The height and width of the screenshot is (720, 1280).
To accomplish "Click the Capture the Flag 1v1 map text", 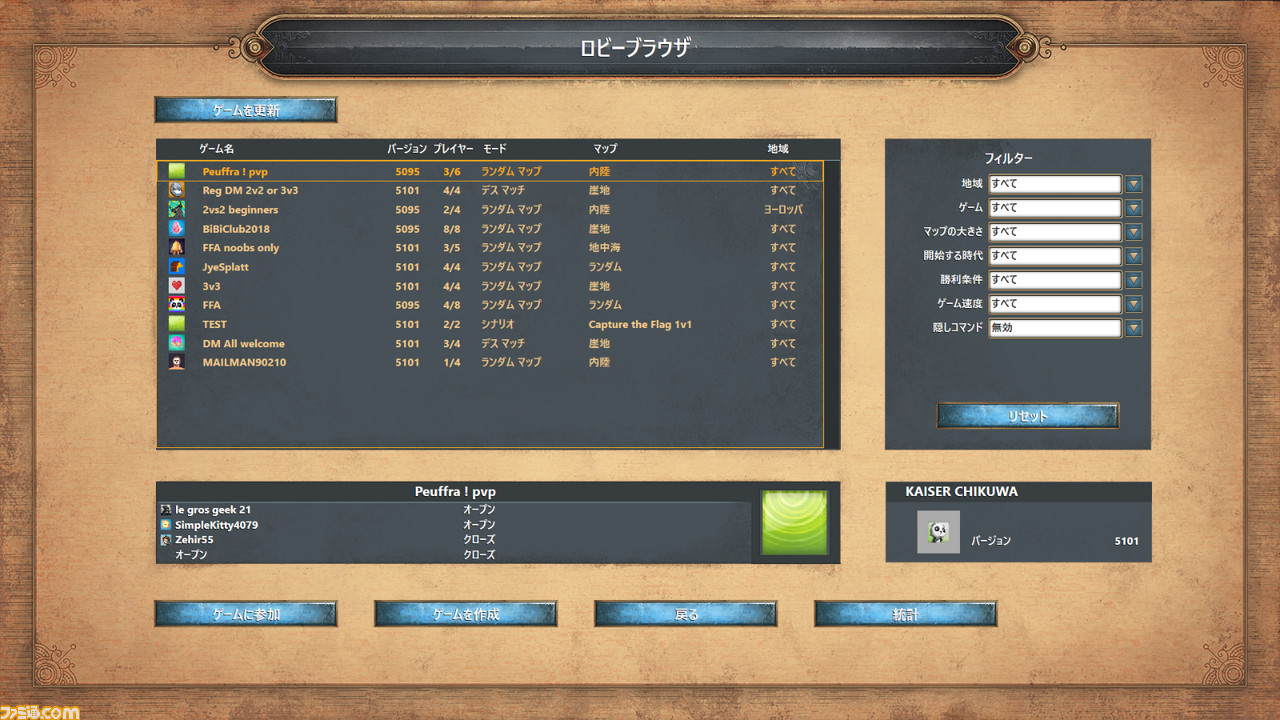I will coord(640,324).
